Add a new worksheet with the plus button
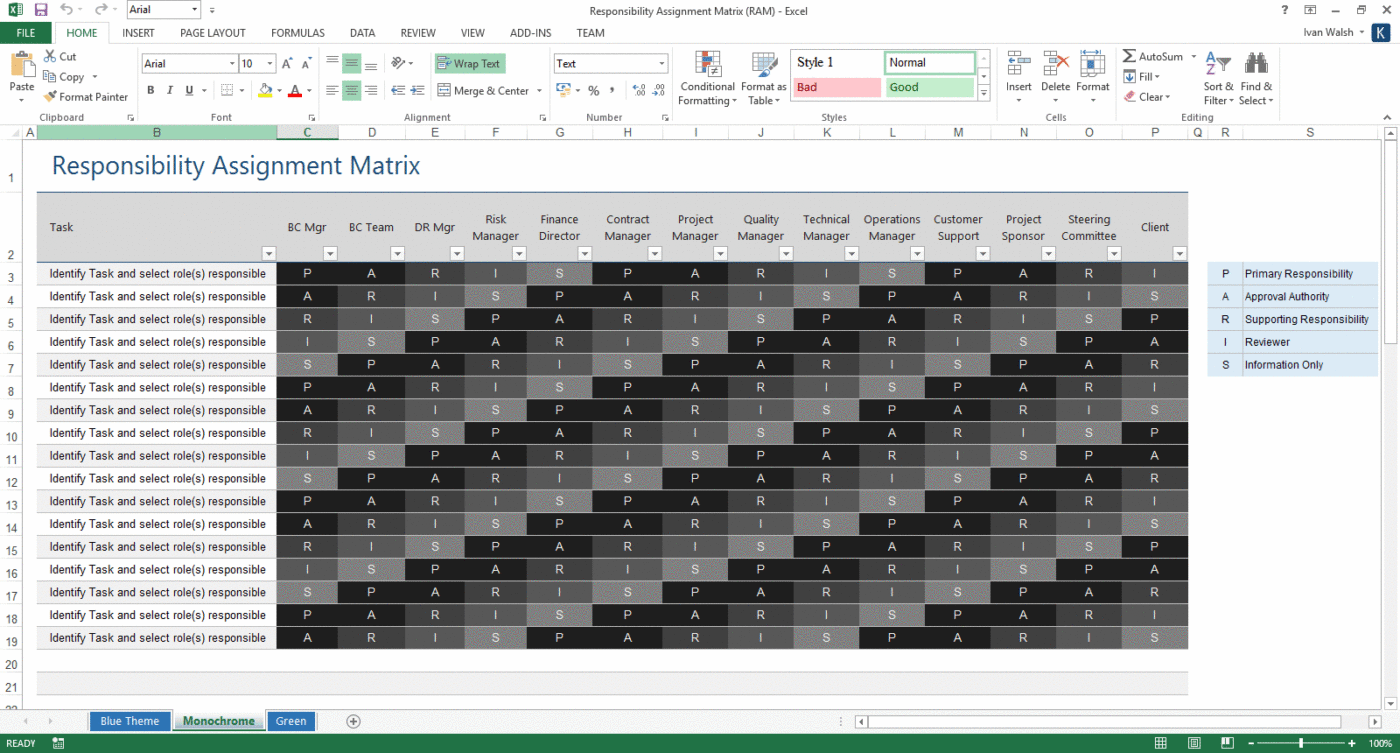This screenshot has width=1400, height=753. tap(353, 720)
